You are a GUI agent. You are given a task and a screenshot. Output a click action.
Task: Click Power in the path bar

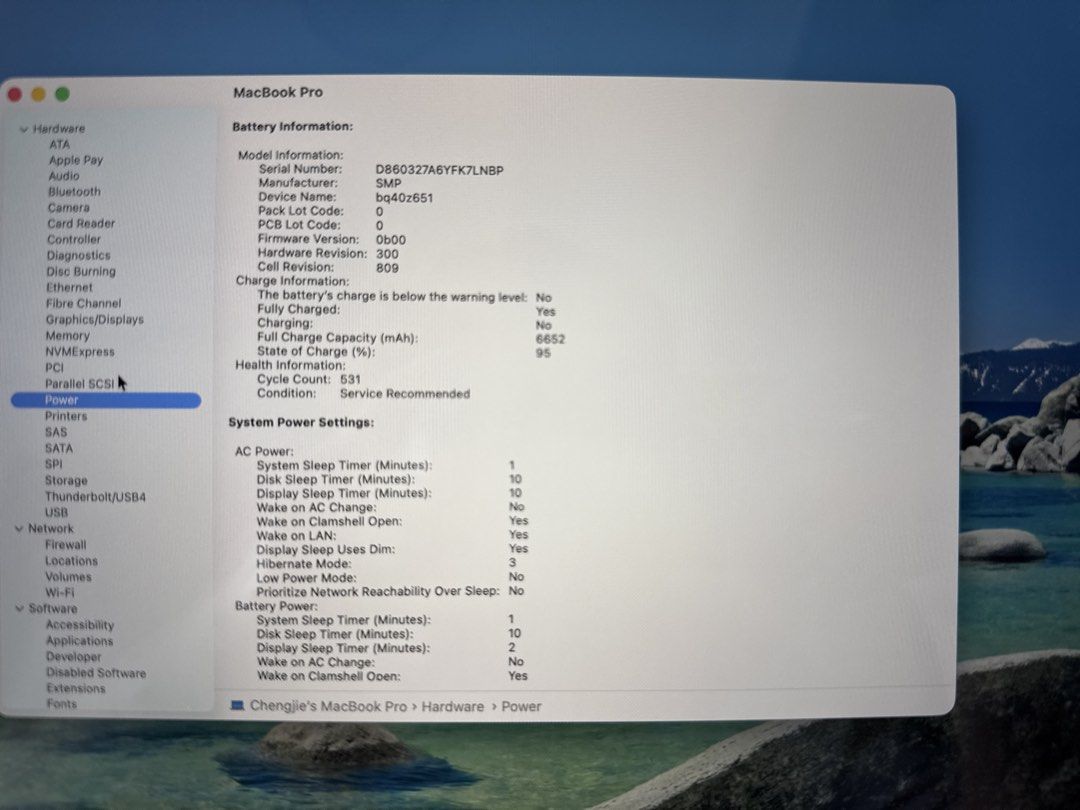click(521, 707)
